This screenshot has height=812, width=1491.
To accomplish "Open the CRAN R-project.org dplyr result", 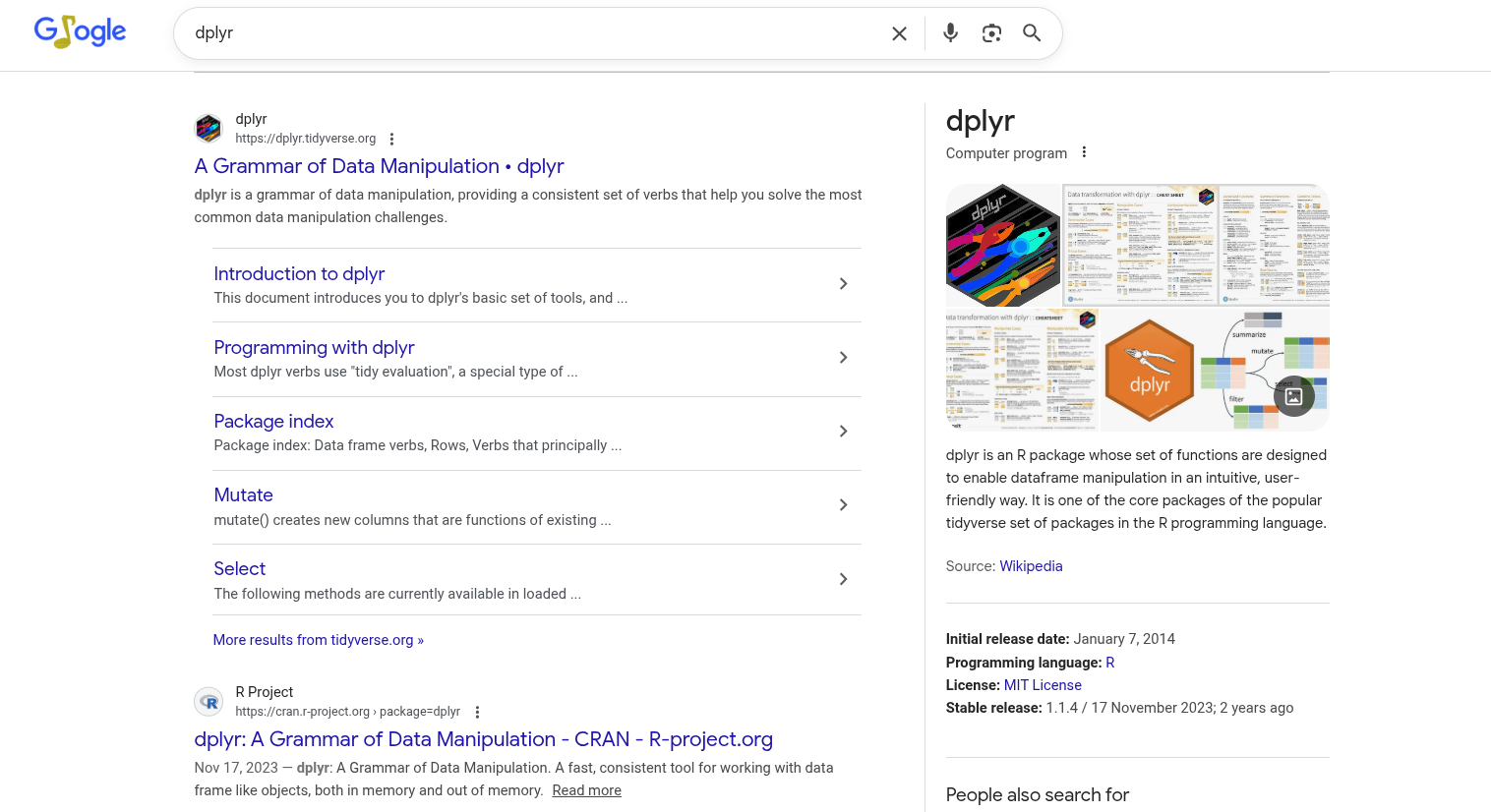I will click(483, 739).
